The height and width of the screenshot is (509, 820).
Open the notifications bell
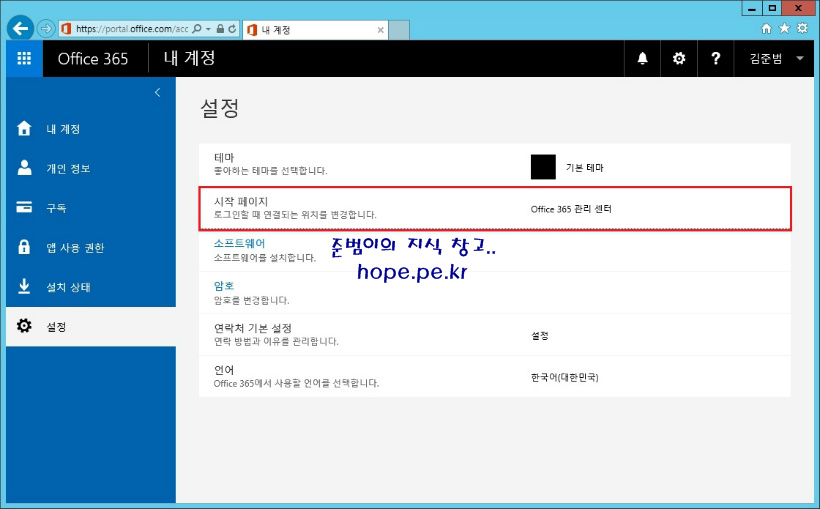coord(642,58)
